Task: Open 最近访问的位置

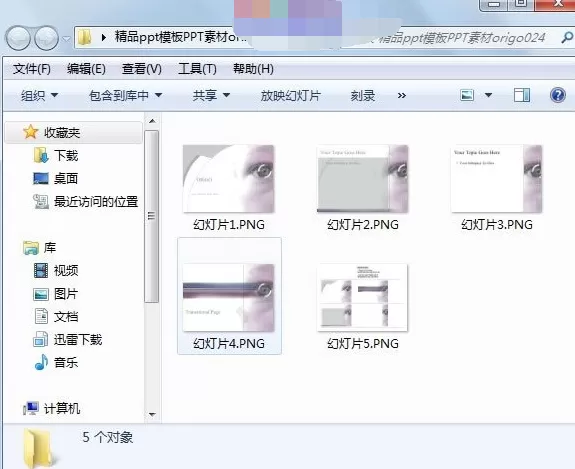Action: [96, 202]
